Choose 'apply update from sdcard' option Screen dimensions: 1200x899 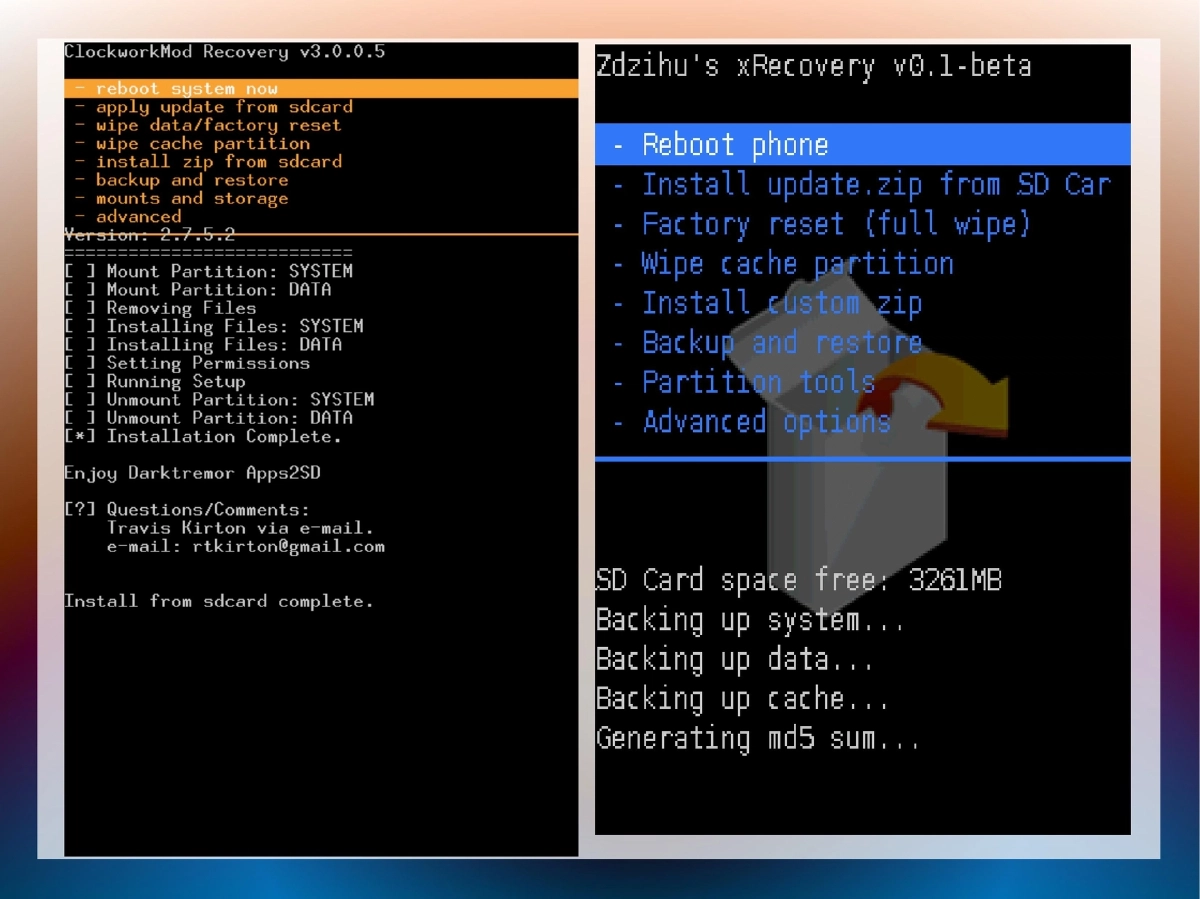223,107
